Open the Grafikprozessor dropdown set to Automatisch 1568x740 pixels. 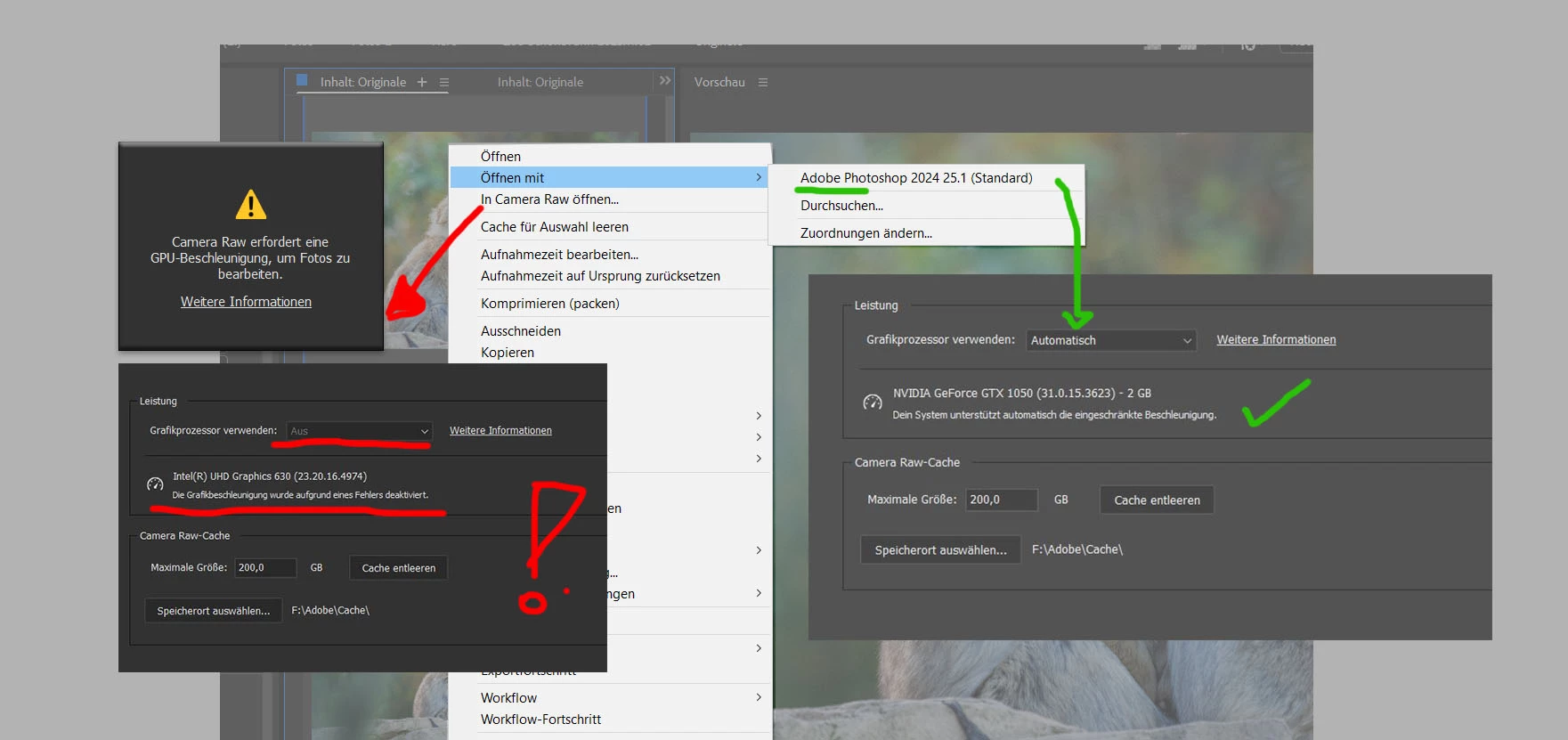[x=1111, y=340]
